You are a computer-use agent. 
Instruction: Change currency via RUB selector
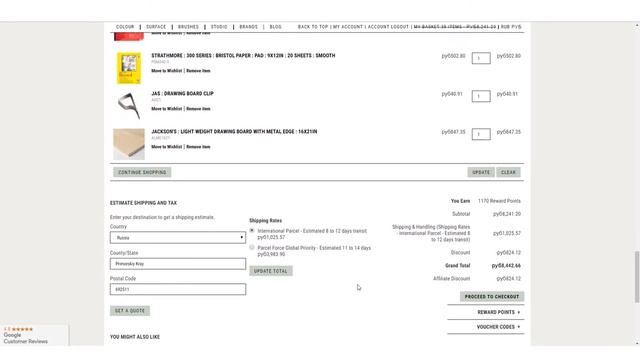tap(511, 27)
